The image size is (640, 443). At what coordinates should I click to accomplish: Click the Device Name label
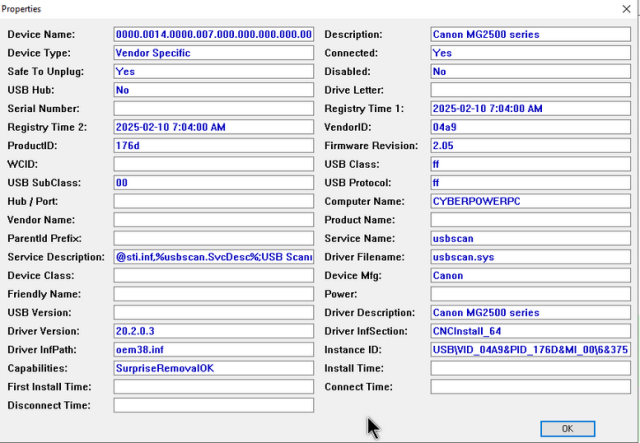[41, 34]
